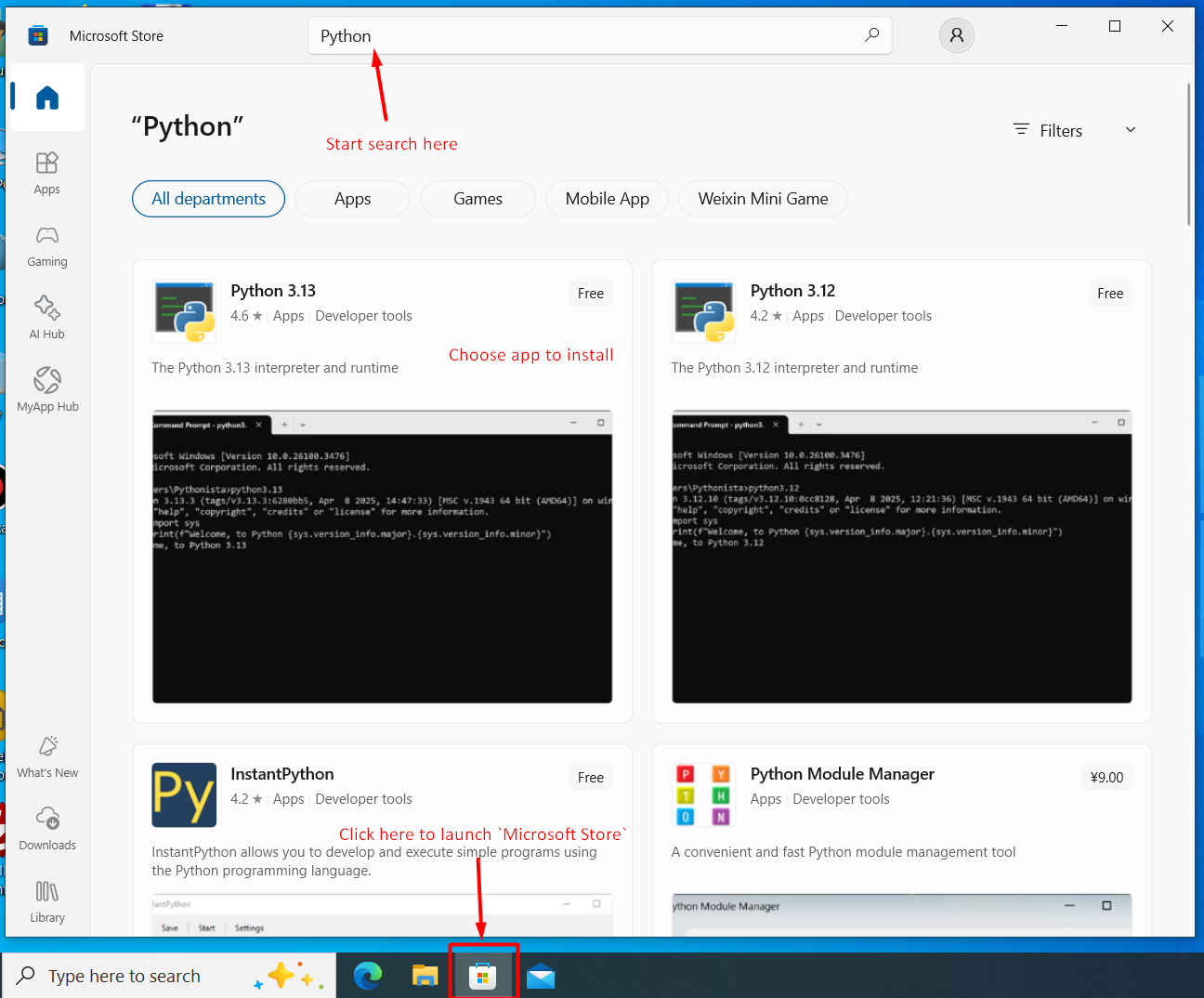
Task: Click the Python Module Manager app icon
Action: pyautogui.click(x=704, y=795)
